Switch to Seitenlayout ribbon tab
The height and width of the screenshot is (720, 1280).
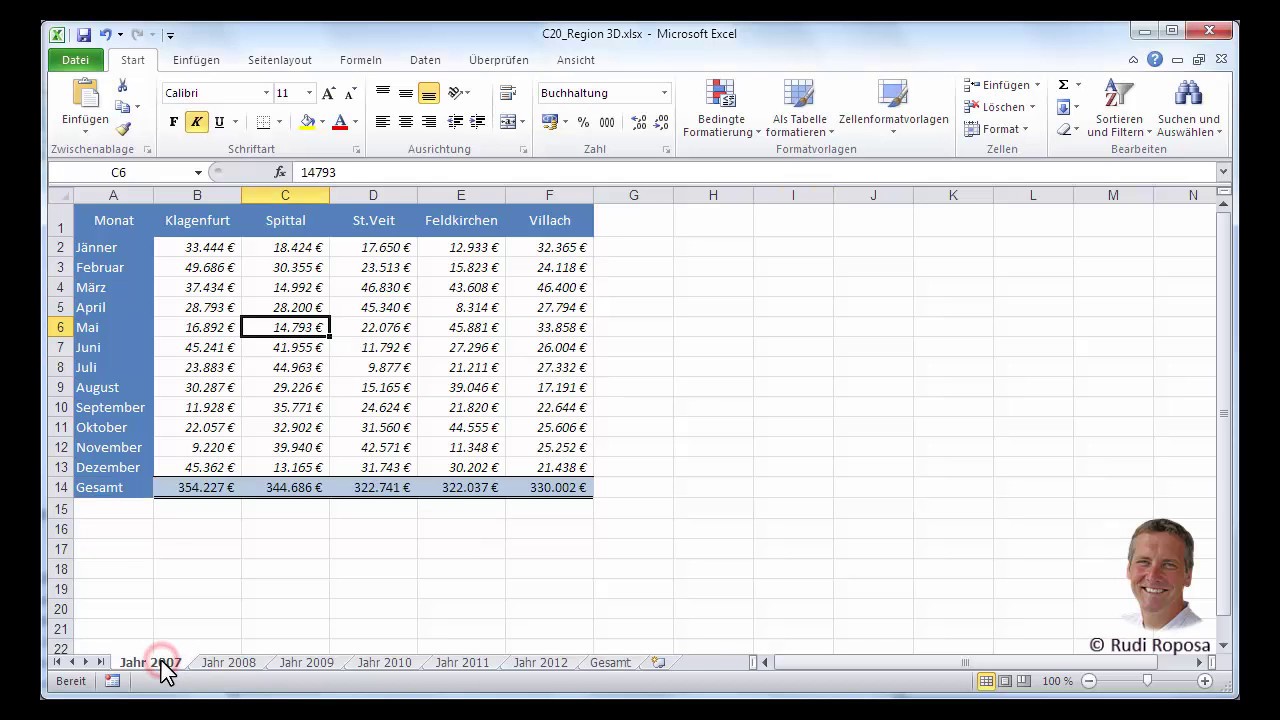point(280,60)
